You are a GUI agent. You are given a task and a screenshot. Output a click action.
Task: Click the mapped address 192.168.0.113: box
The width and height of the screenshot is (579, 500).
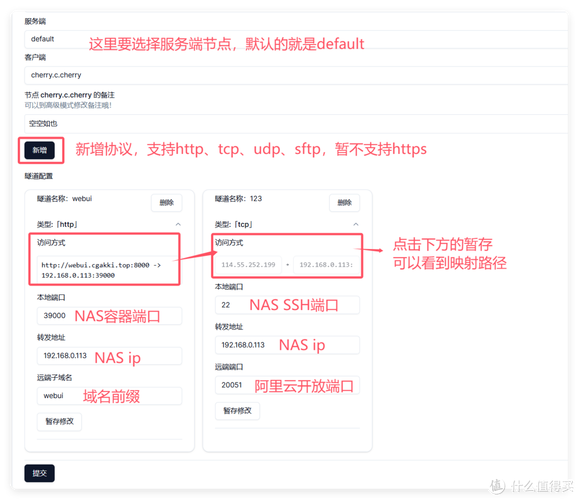click(326, 265)
